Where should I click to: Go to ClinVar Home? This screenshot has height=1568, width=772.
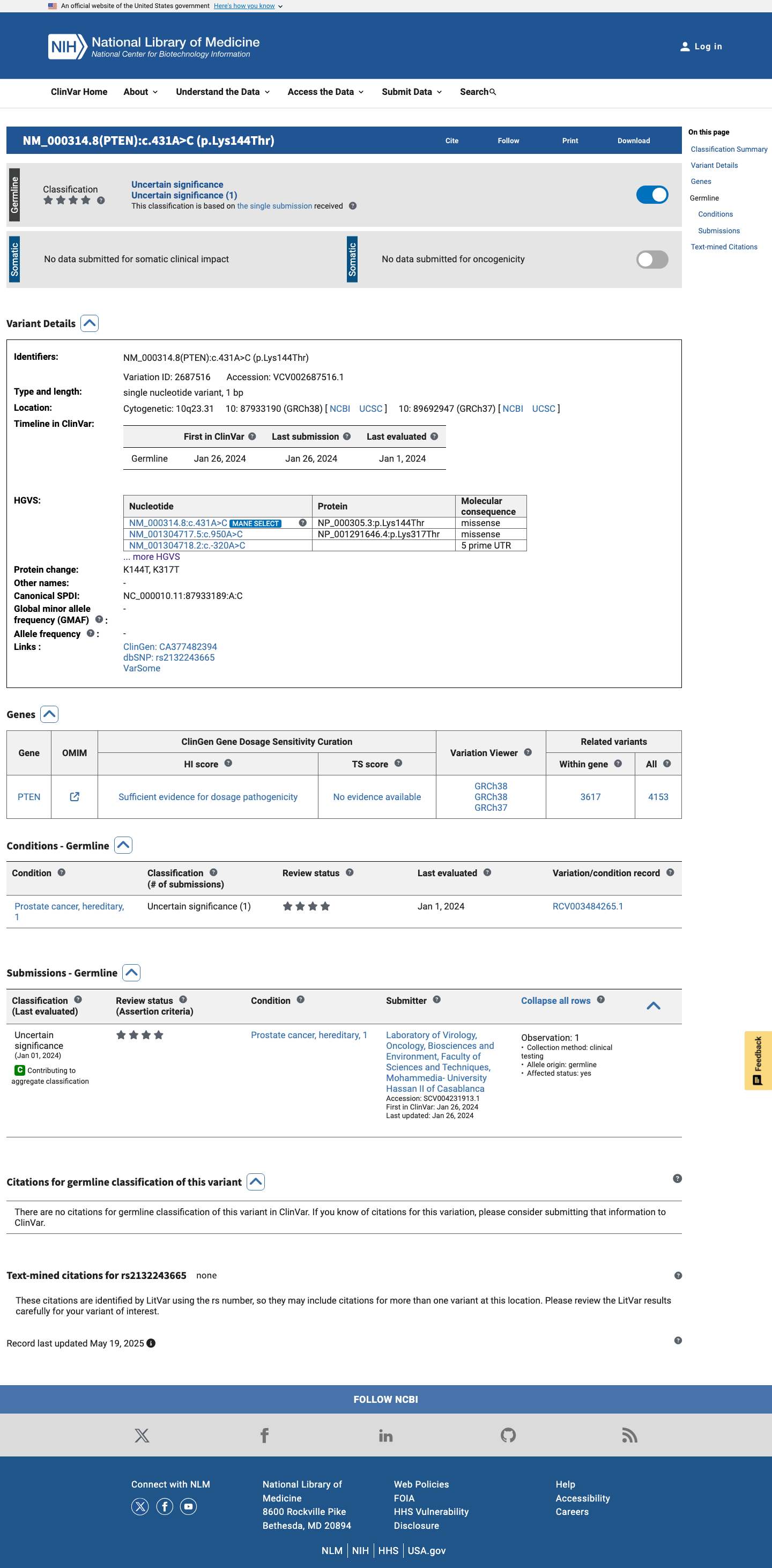(x=79, y=92)
